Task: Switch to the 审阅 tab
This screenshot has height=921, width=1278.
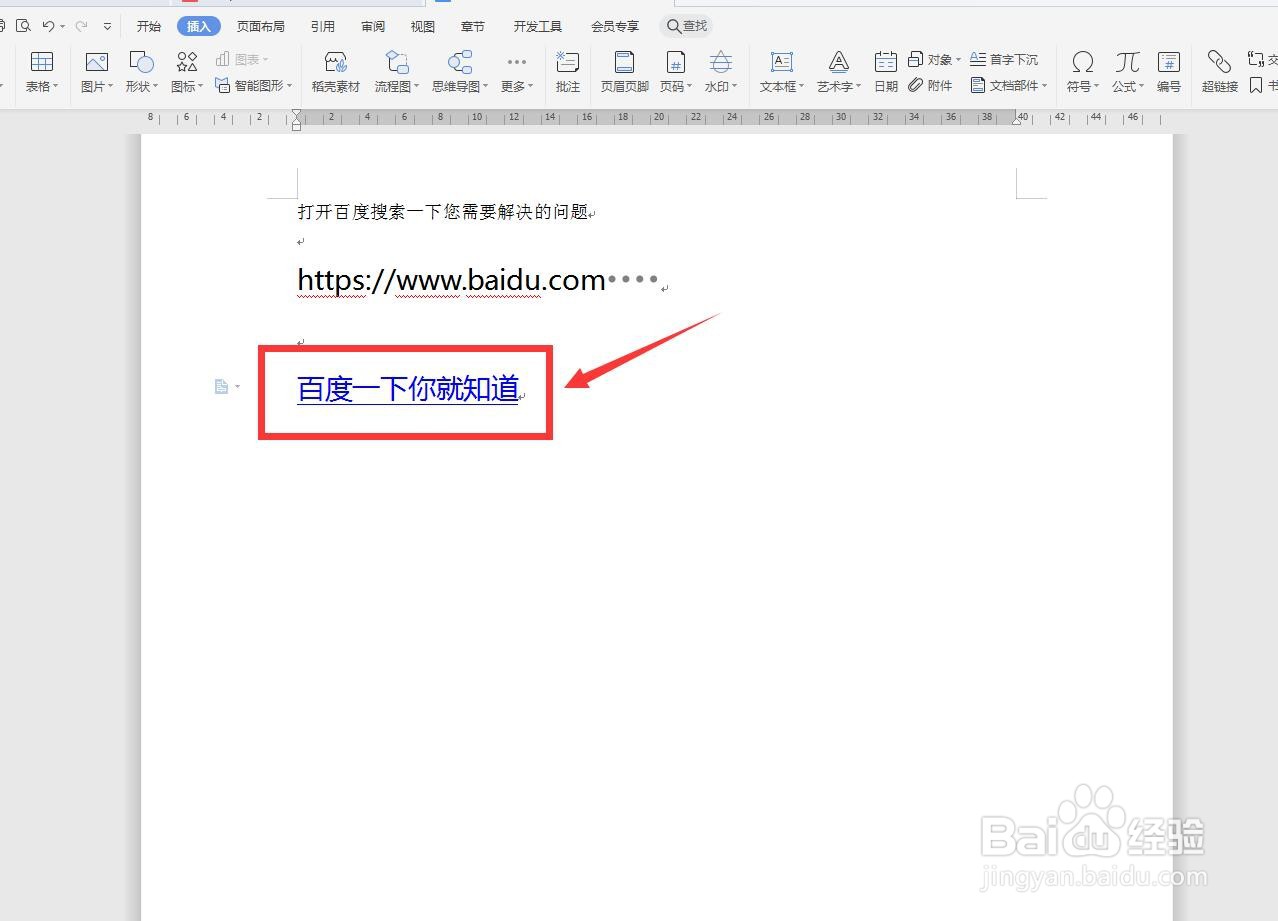Action: 373,27
